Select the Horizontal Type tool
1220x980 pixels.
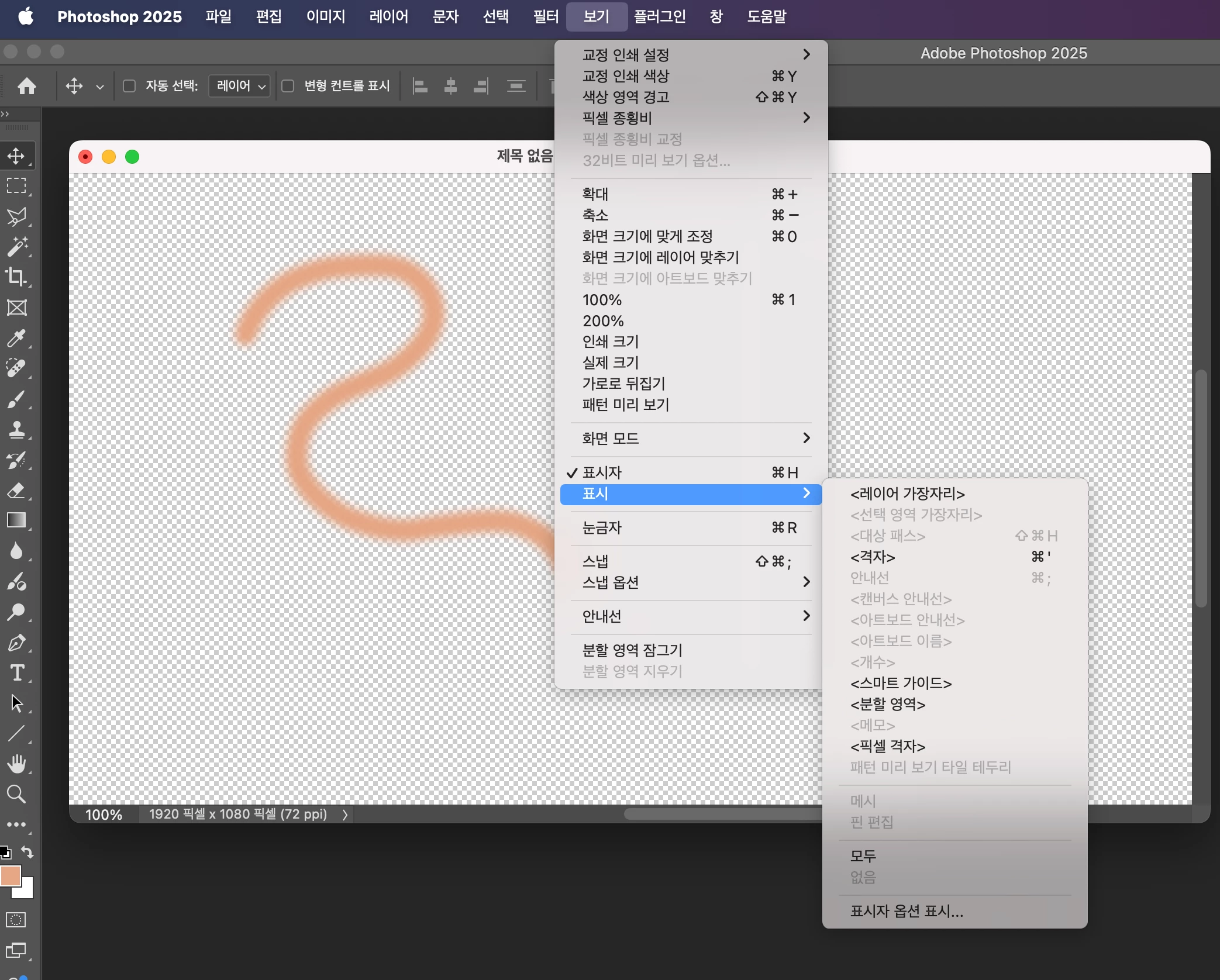16,672
